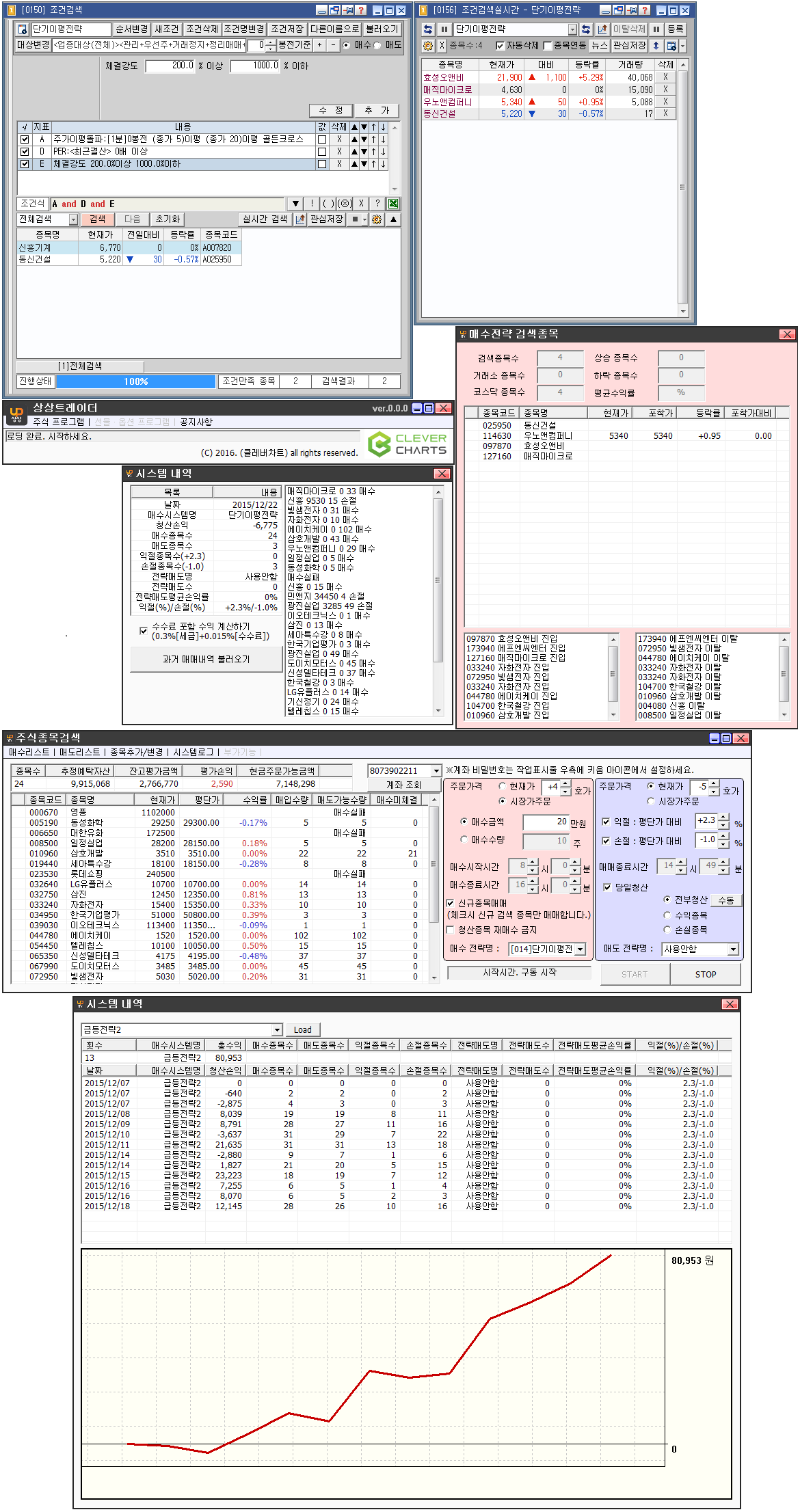Move condition D up with its ▲ arrow
The image size is (800, 1512).
coord(354,152)
